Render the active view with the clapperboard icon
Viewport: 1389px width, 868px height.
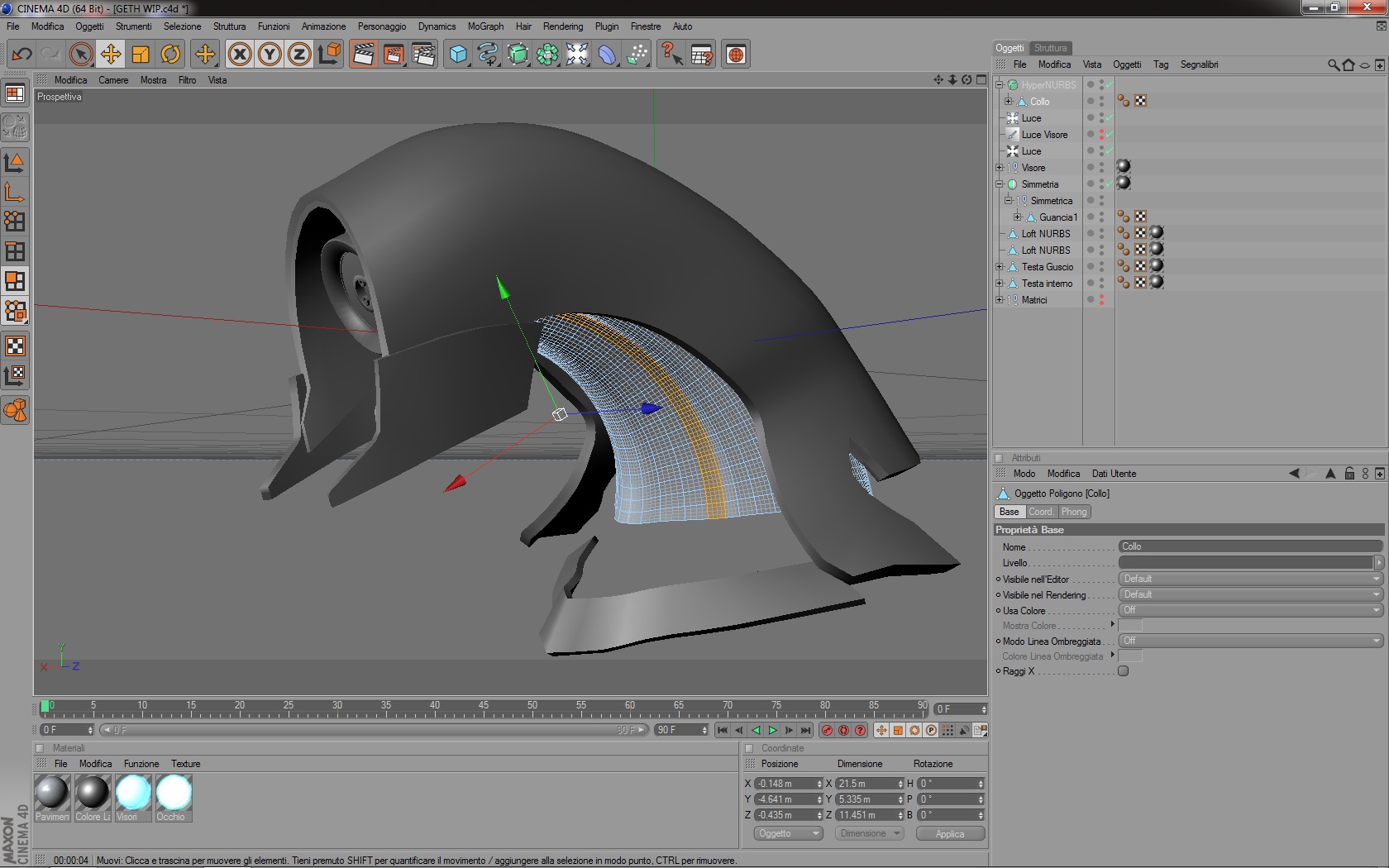point(363,55)
